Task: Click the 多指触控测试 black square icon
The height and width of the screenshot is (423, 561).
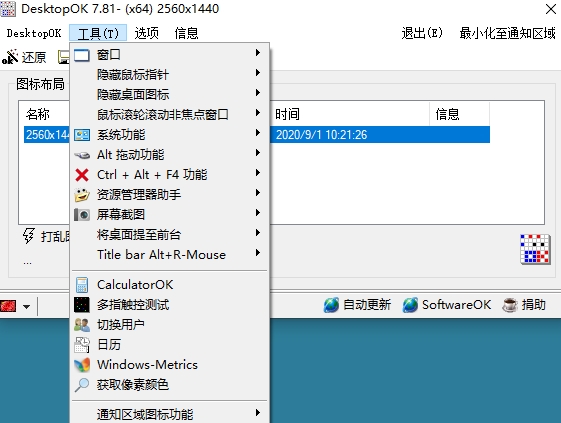Action: [x=82, y=305]
